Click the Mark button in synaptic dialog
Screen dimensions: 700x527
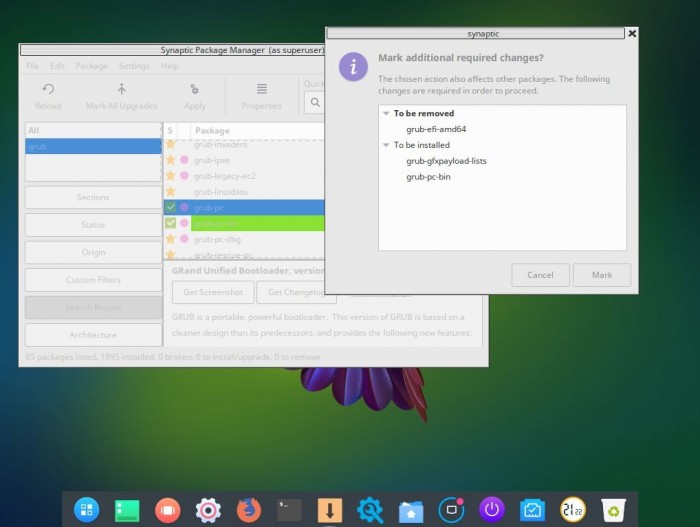(x=601, y=275)
